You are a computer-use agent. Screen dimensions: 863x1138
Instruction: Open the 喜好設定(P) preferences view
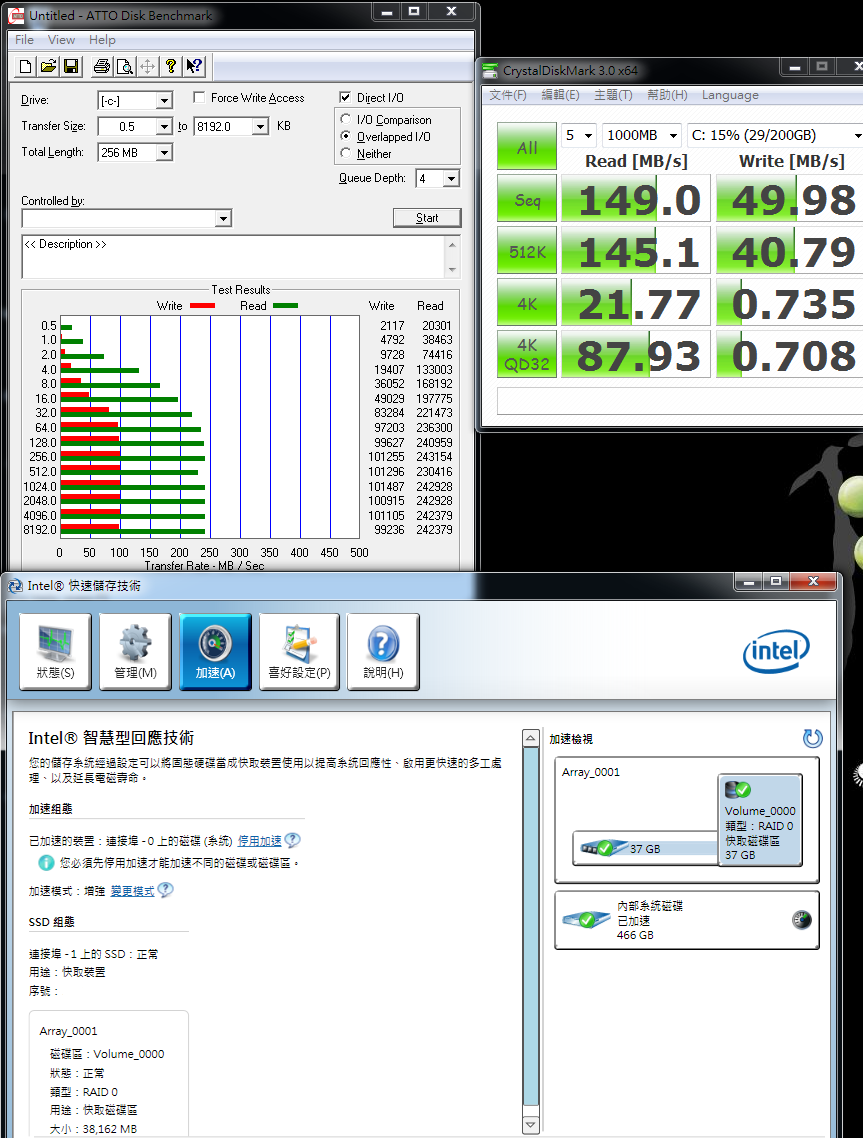point(299,651)
